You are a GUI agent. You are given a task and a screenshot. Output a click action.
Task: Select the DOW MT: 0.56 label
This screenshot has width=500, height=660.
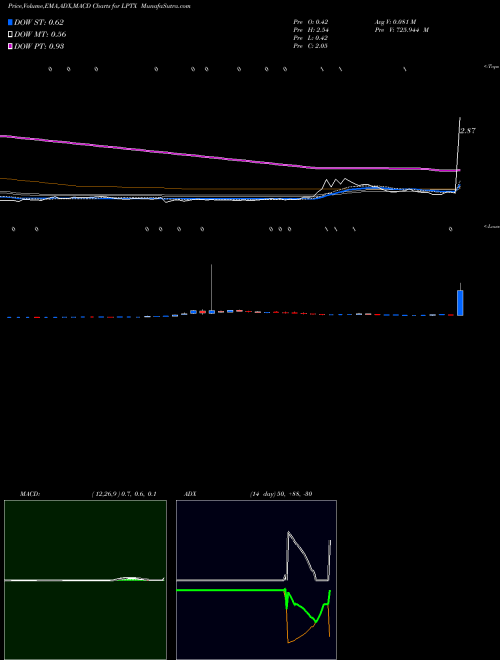pyautogui.click(x=40, y=34)
